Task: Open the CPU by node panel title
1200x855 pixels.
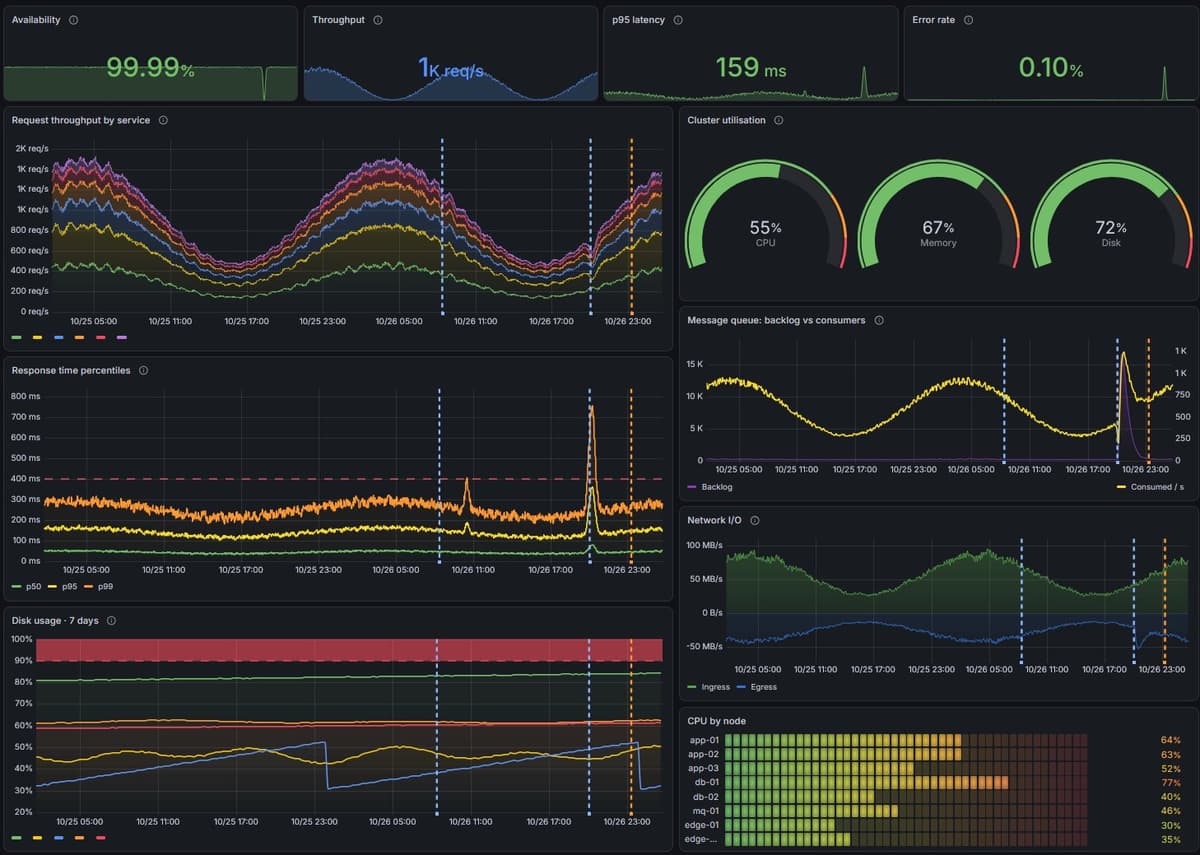Action: tap(716, 720)
